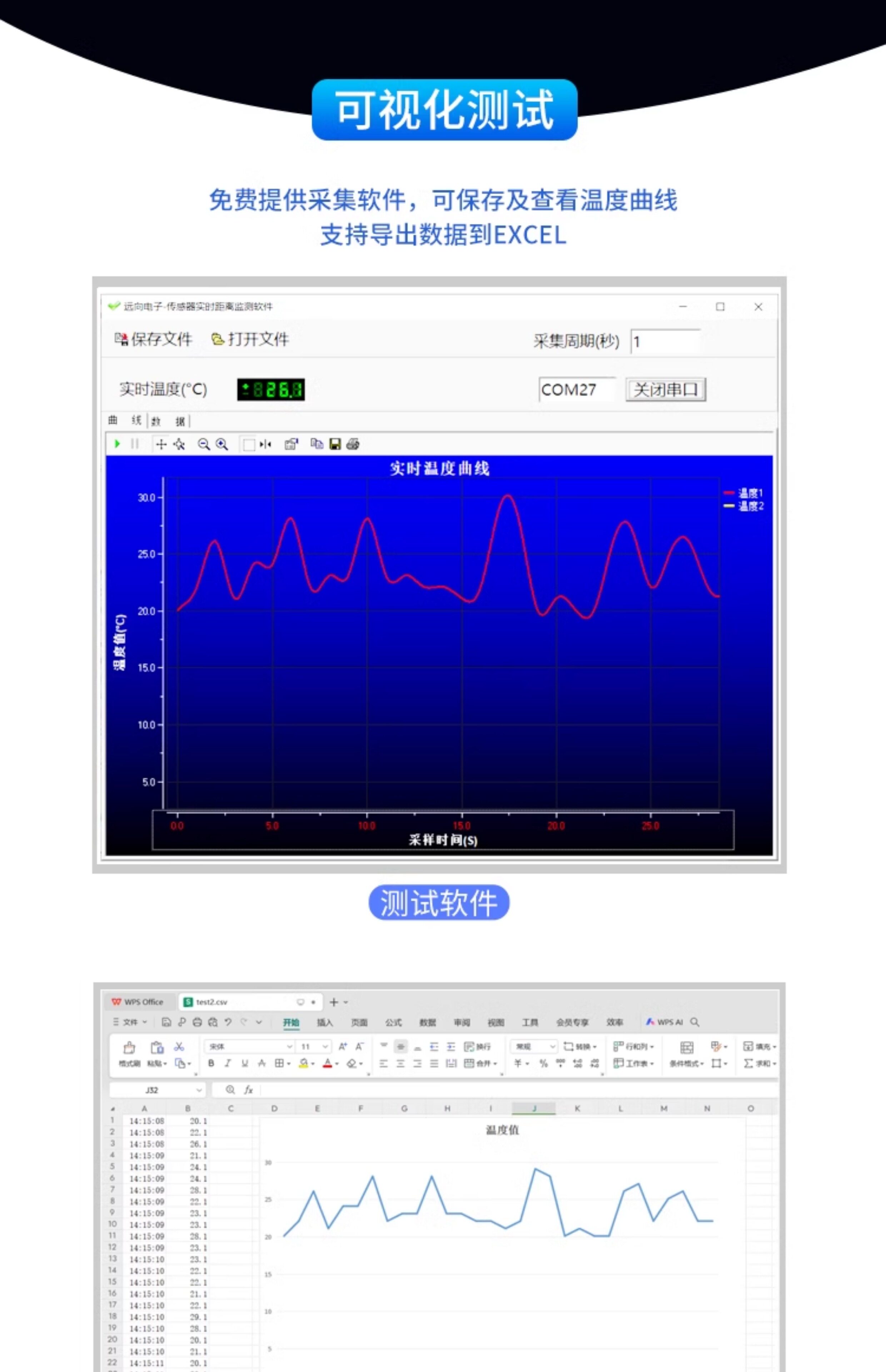Click the 采集周期(秒) input field
Image resolution: width=886 pixels, height=1372 pixels.
[x=666, y=342]
